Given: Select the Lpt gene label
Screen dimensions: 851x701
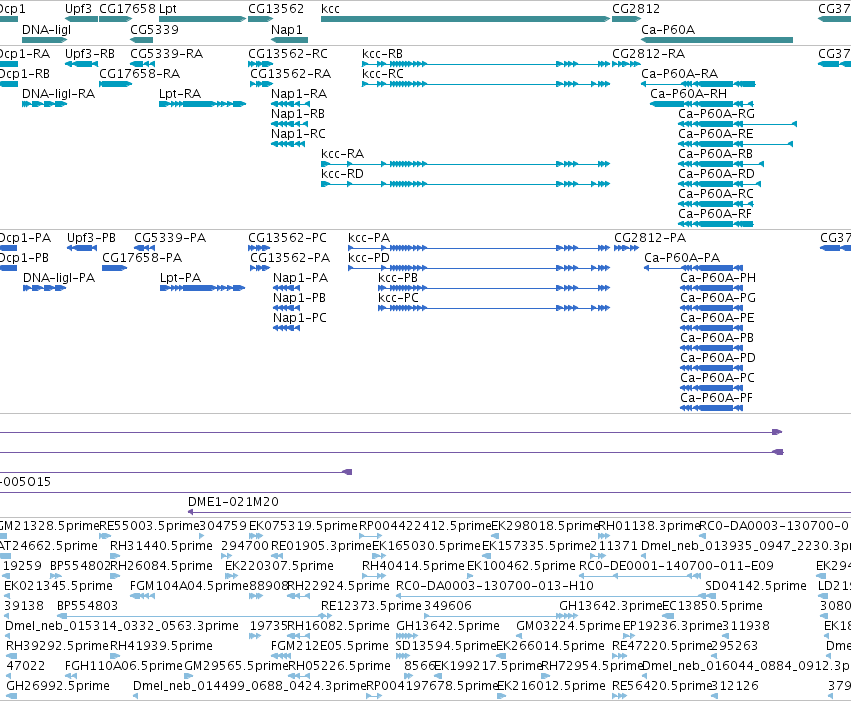Looking at the screenshot, I should click(168, 9).
